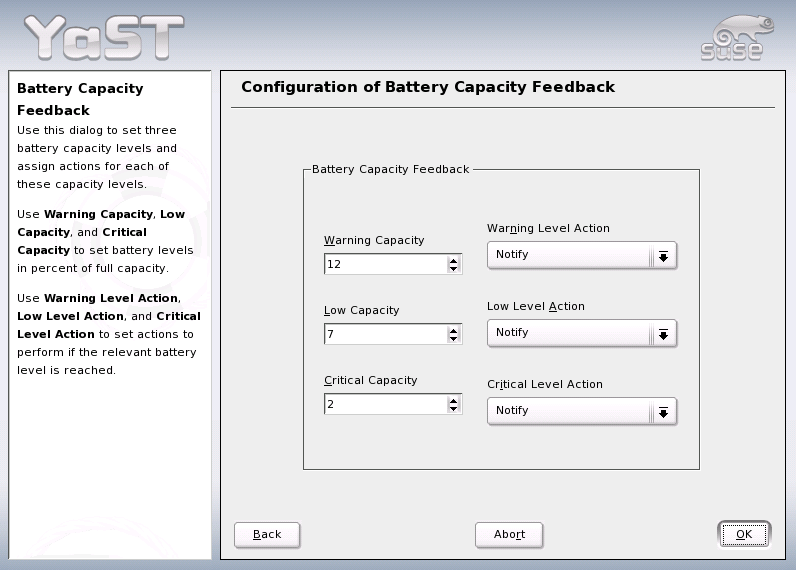Click the SUSE chameleon logo

737,38
